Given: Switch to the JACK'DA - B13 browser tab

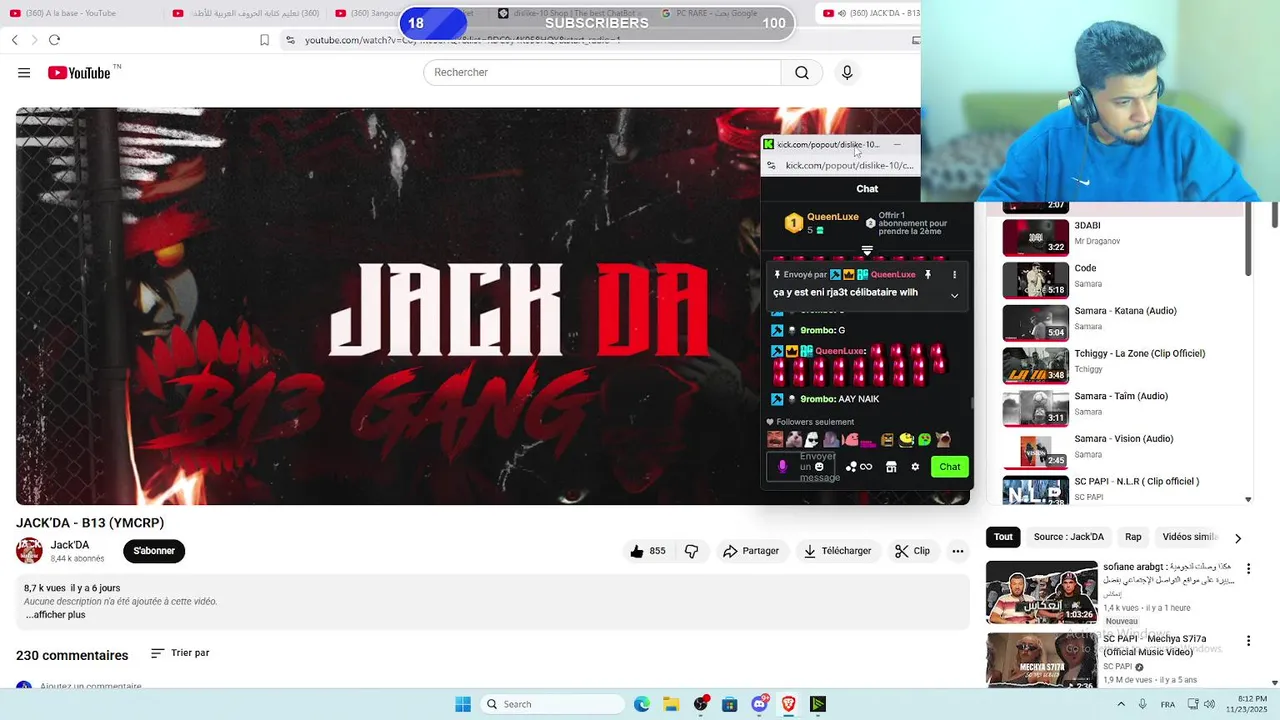Looking at the screenshot, I should [869, 13].
